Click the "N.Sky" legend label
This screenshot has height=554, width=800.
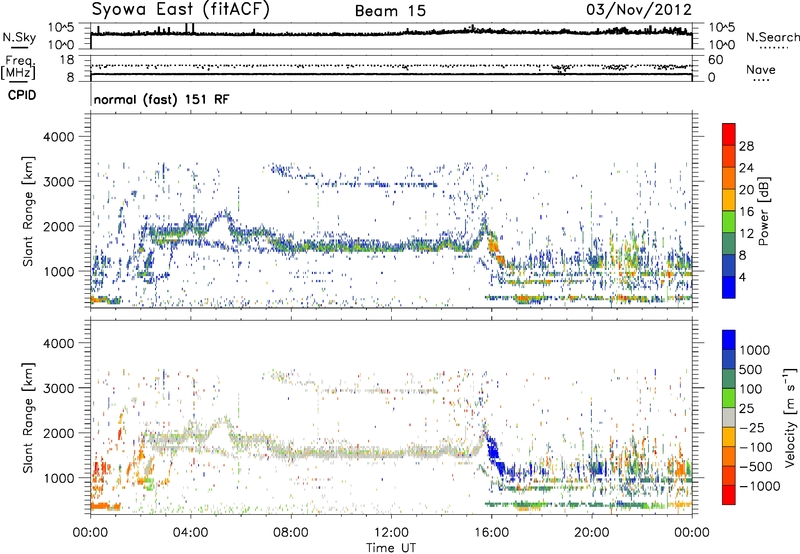tap(19, 37)
